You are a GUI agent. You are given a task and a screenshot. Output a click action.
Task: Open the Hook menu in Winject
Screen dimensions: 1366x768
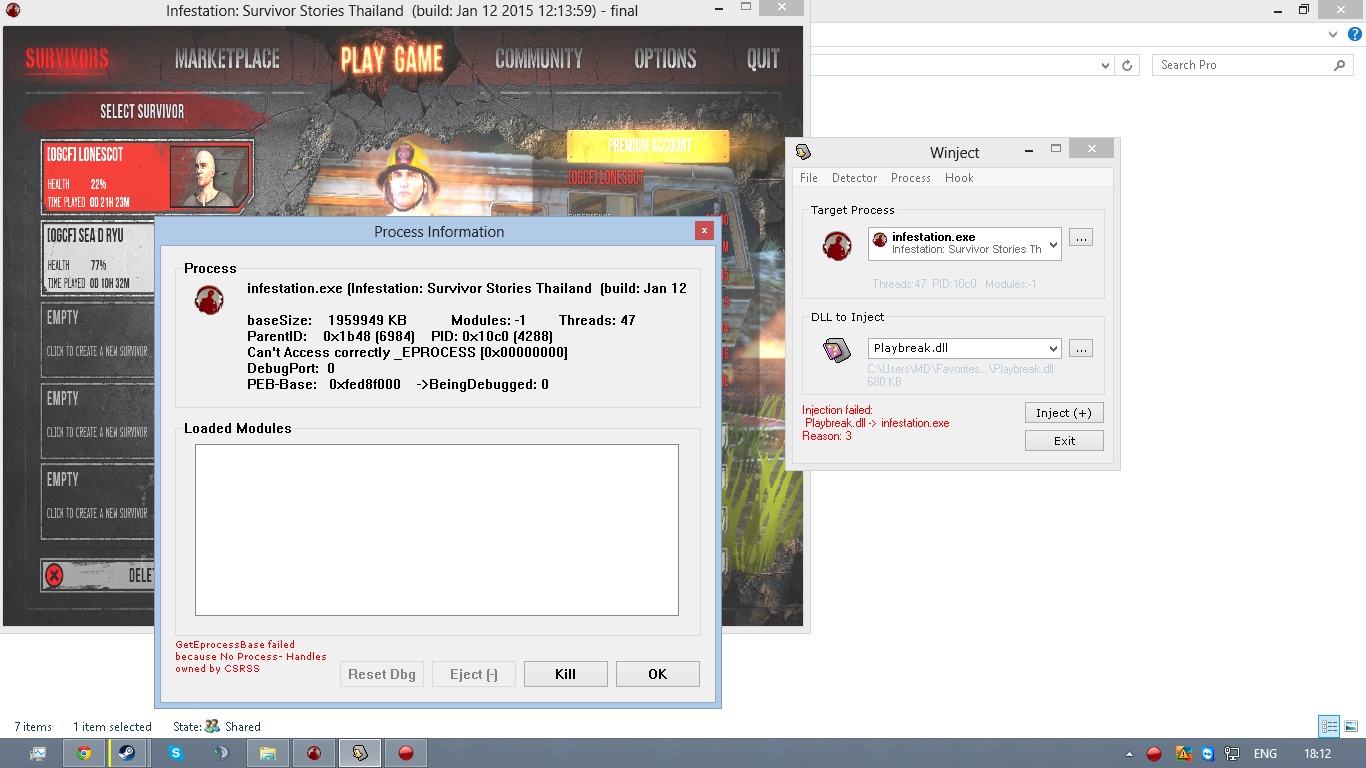pos(959,178)
